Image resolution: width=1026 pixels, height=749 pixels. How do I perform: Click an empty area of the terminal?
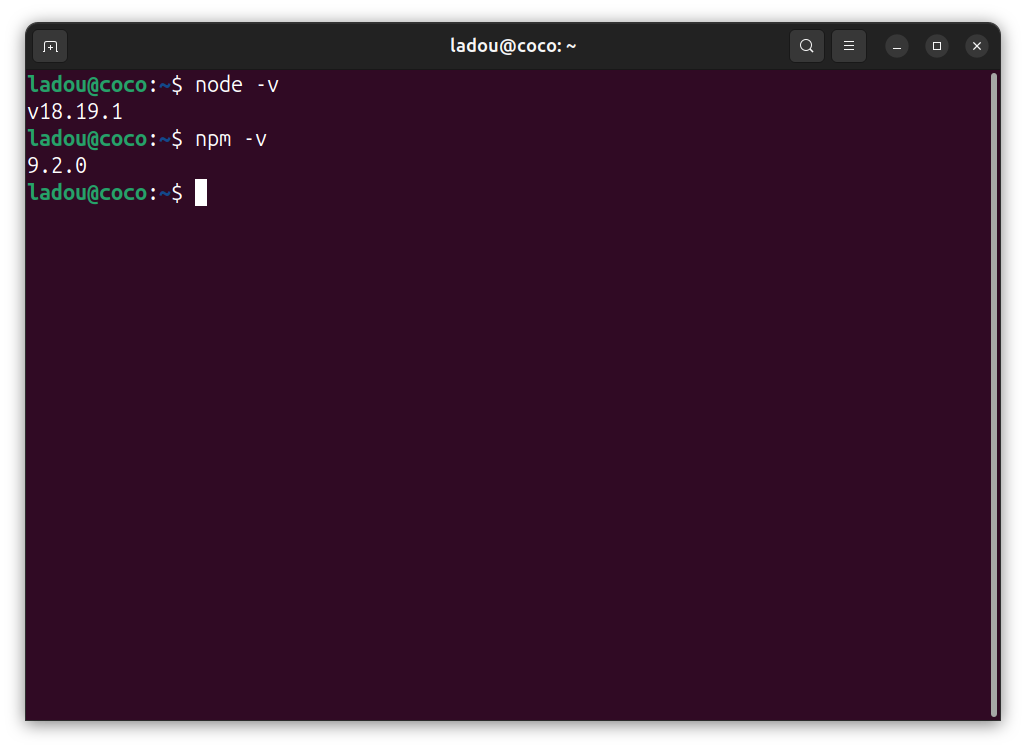[500, 450]
